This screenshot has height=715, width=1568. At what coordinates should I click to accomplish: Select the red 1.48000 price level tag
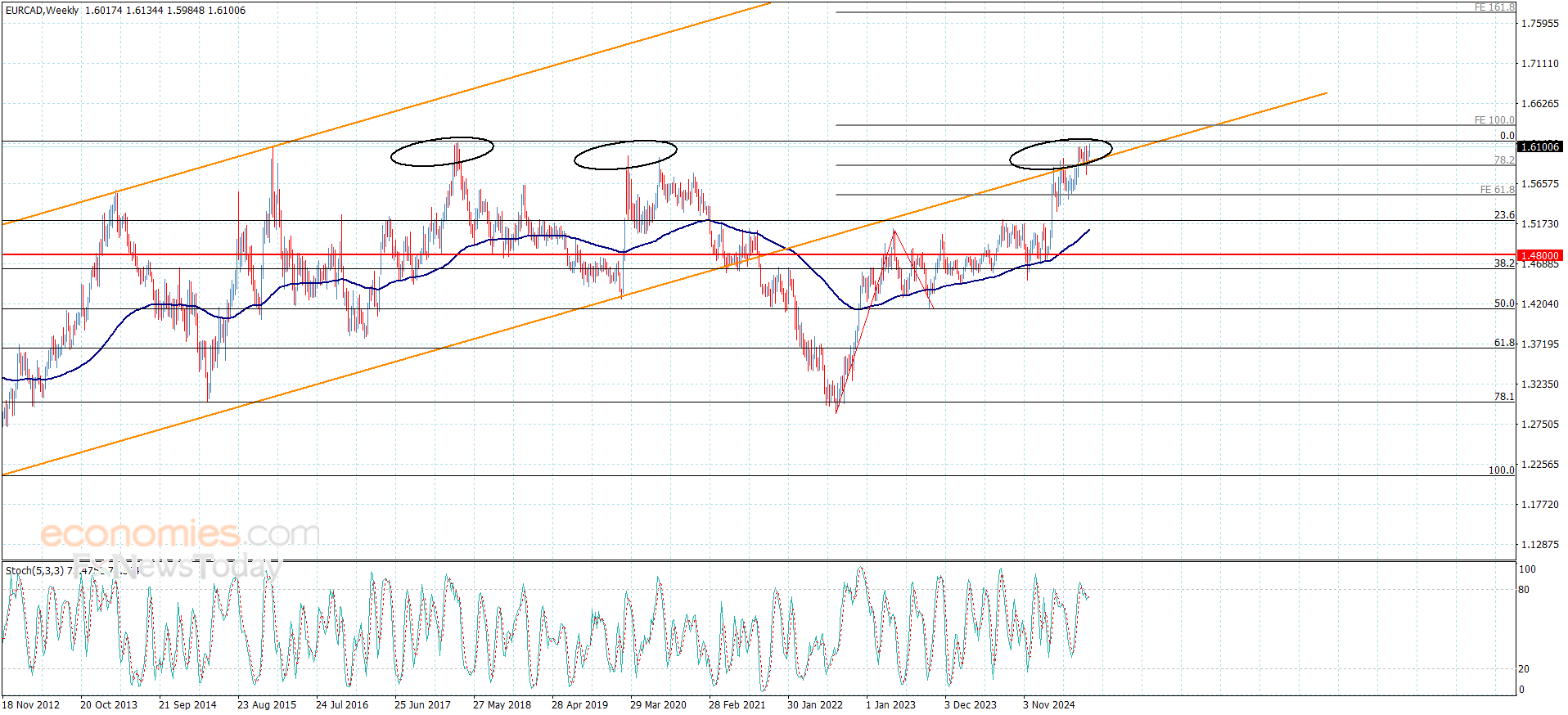click(x=1539, y=255)
